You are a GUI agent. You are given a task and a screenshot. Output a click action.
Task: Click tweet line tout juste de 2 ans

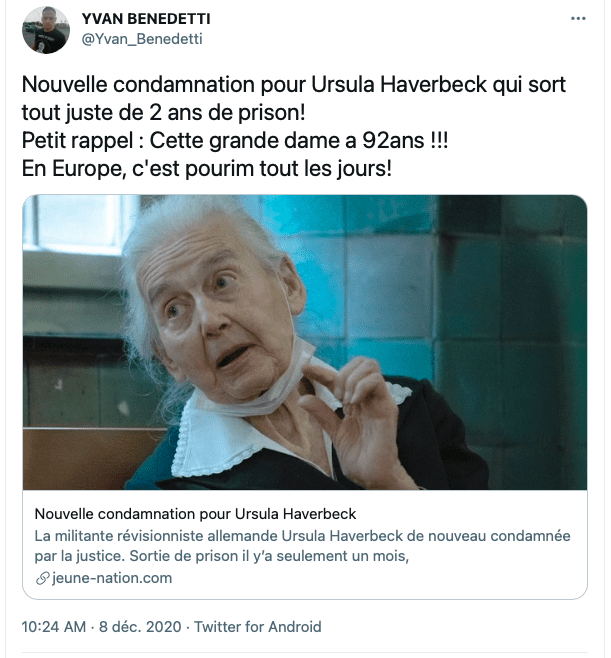click(163, 112)
